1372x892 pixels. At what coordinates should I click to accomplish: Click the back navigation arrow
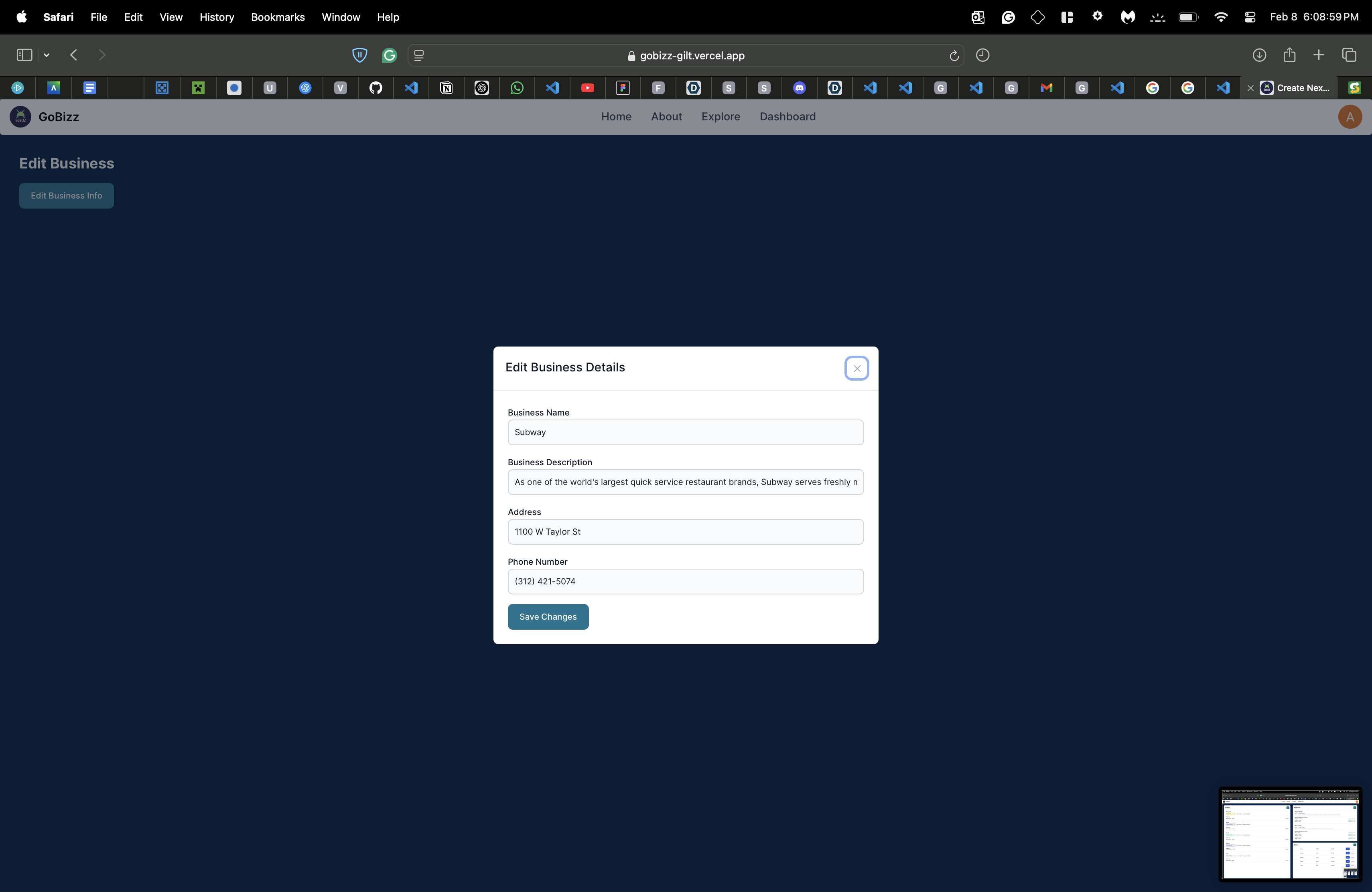74,55
